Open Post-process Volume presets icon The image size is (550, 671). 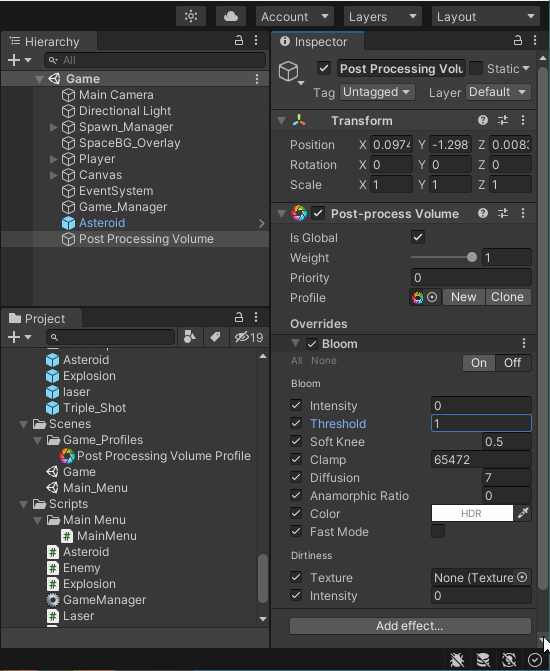pos(503,213)
